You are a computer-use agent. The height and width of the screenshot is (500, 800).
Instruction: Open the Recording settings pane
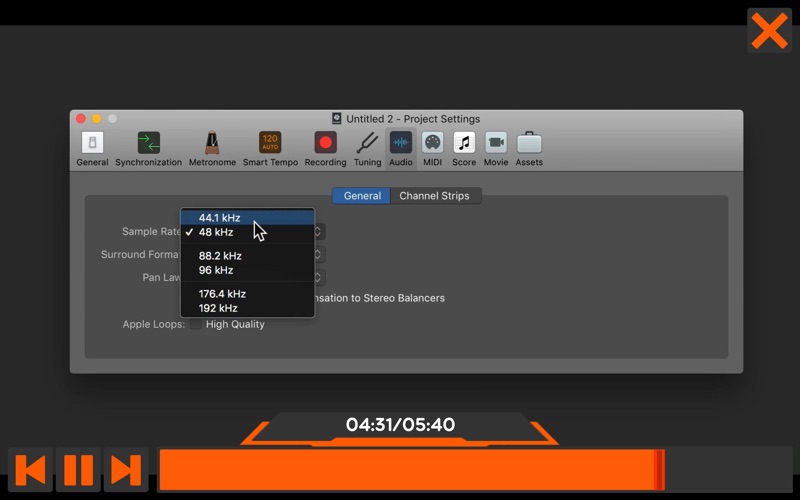(x=325, y=149)
